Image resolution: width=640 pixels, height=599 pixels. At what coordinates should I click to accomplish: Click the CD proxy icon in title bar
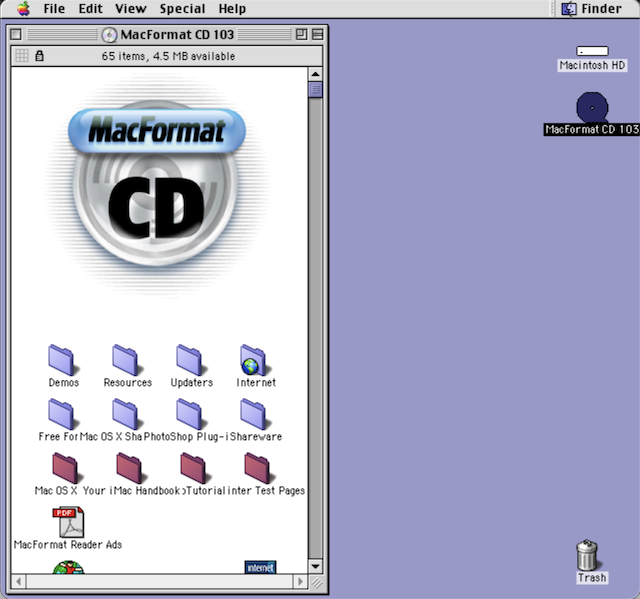pos(109,35)
